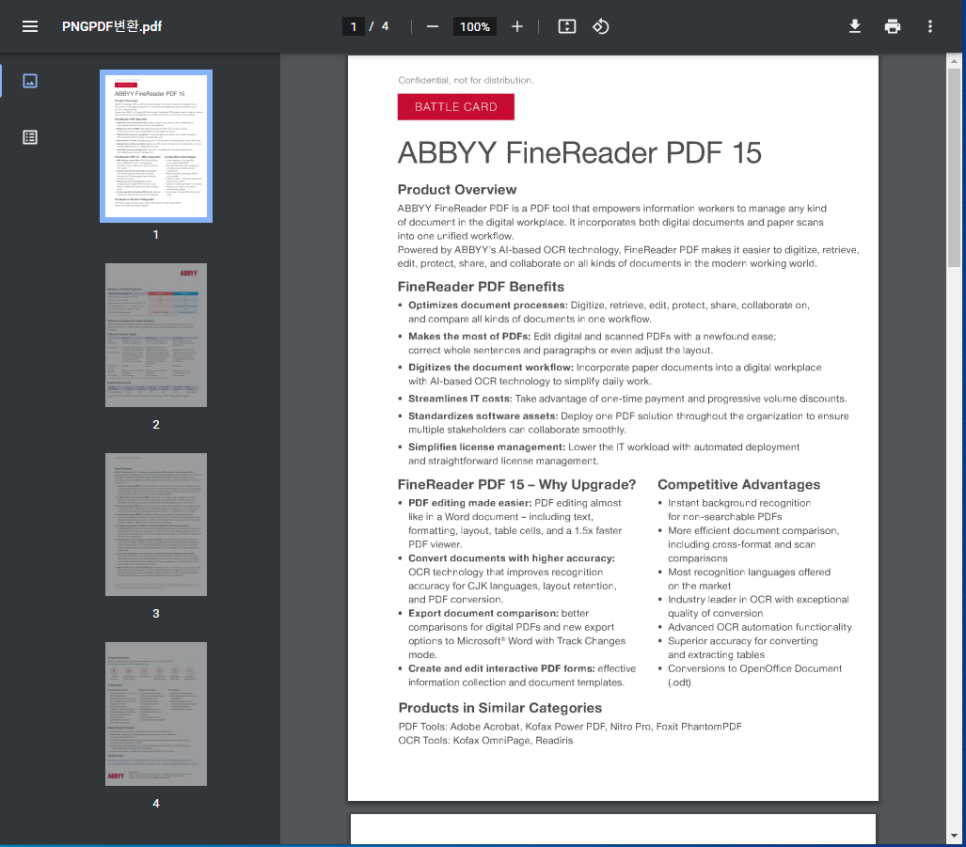
Task: Open the more actions three-dot menu
Action: click(930, 26)
